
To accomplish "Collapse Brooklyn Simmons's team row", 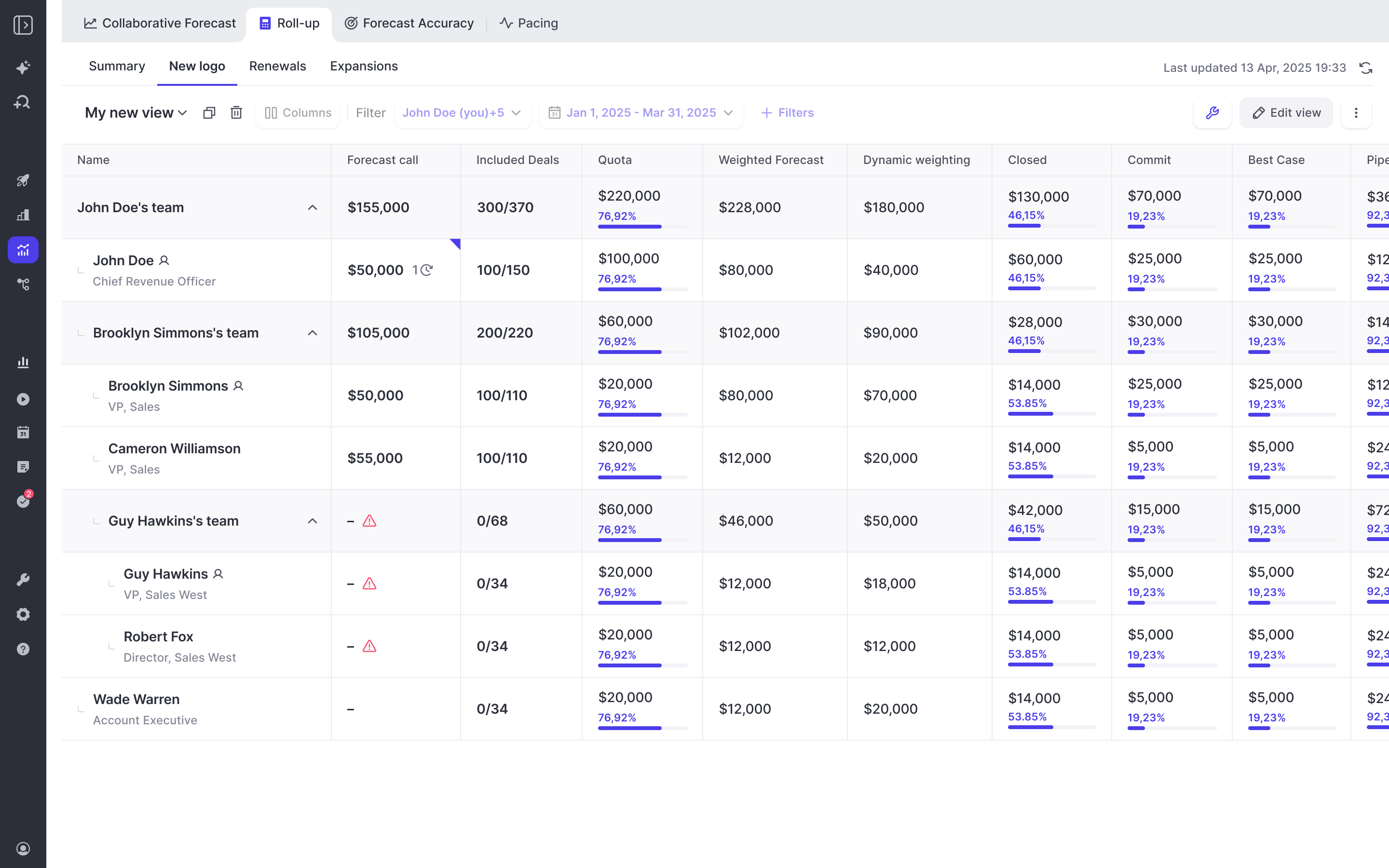I will click(x=312, y=333).
